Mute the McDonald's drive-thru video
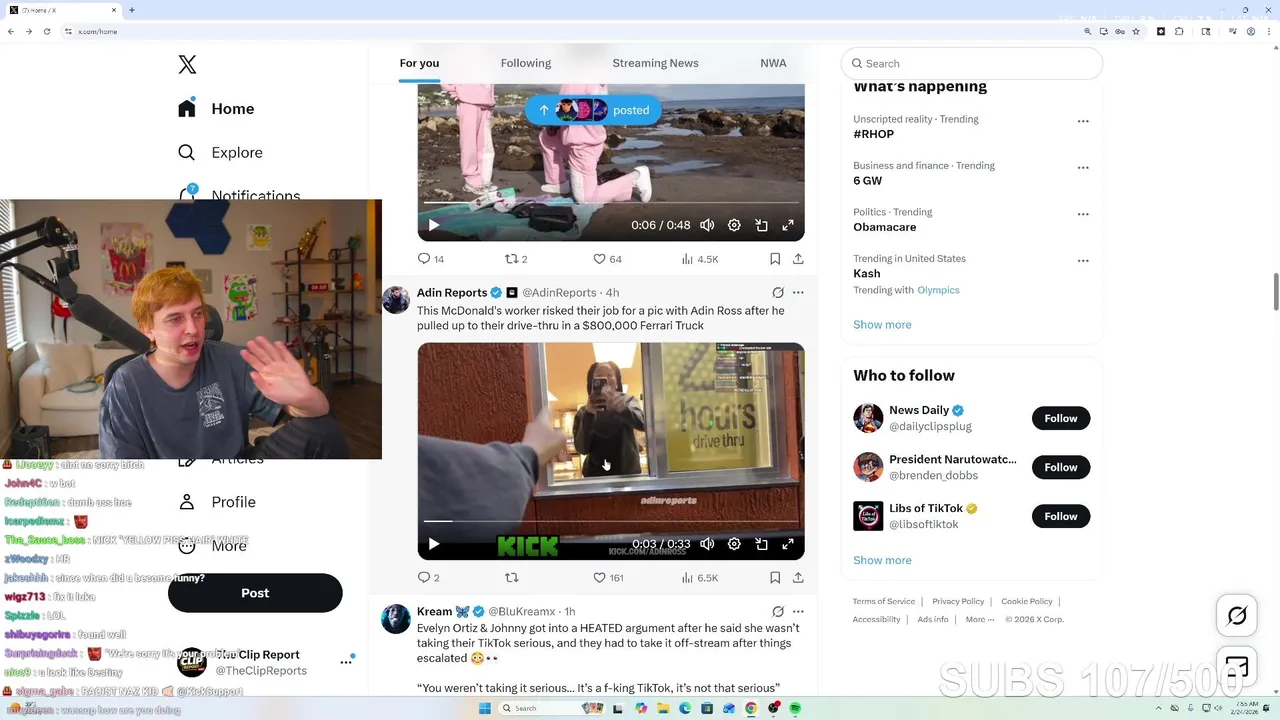The width and height of the screenshot is (1280, 720). (x=707, y=544)
